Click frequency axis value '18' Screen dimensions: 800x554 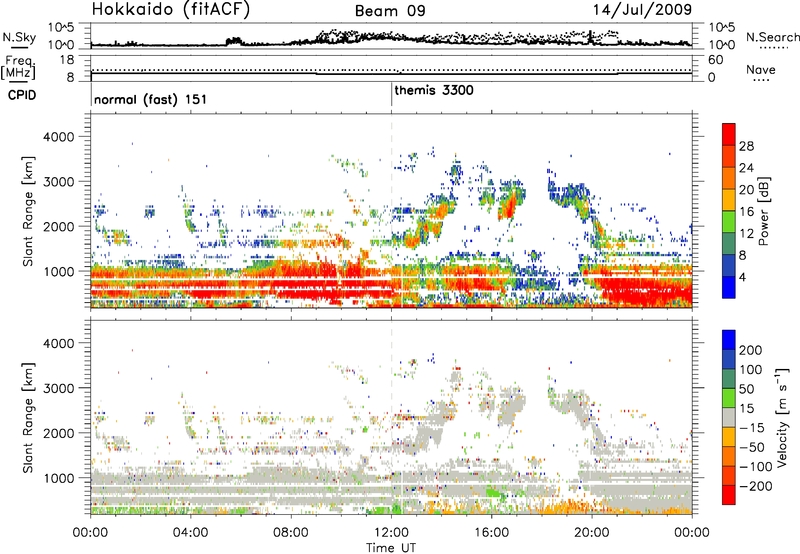click(x=66, y=60)
